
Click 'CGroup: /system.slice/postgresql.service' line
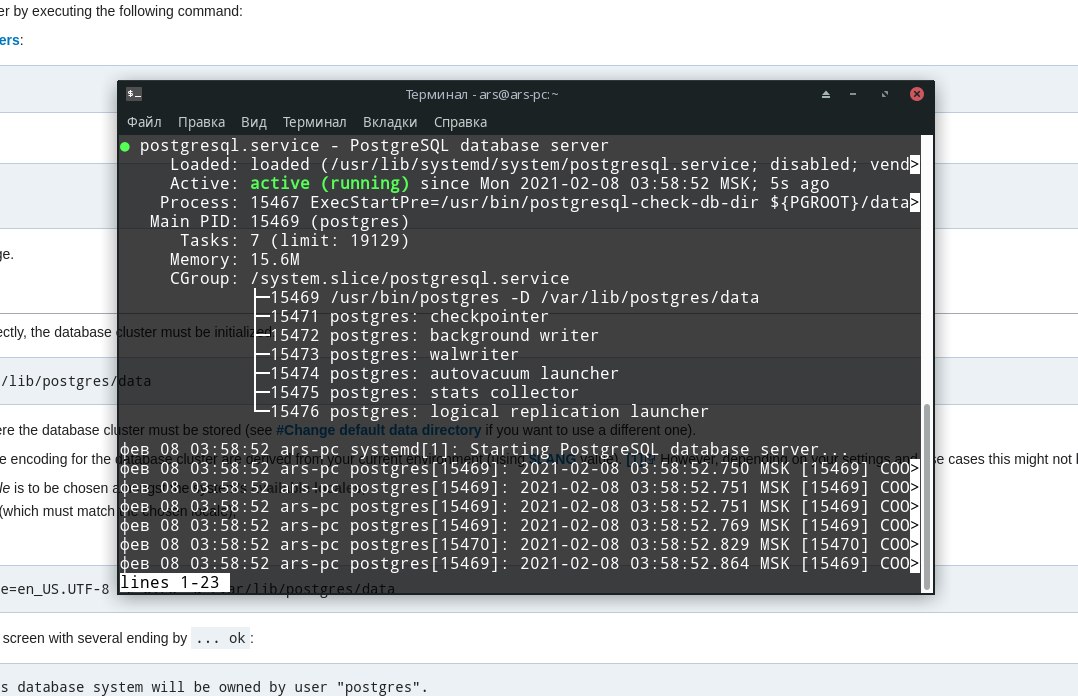pyautogui.click(x=369, y=279)
